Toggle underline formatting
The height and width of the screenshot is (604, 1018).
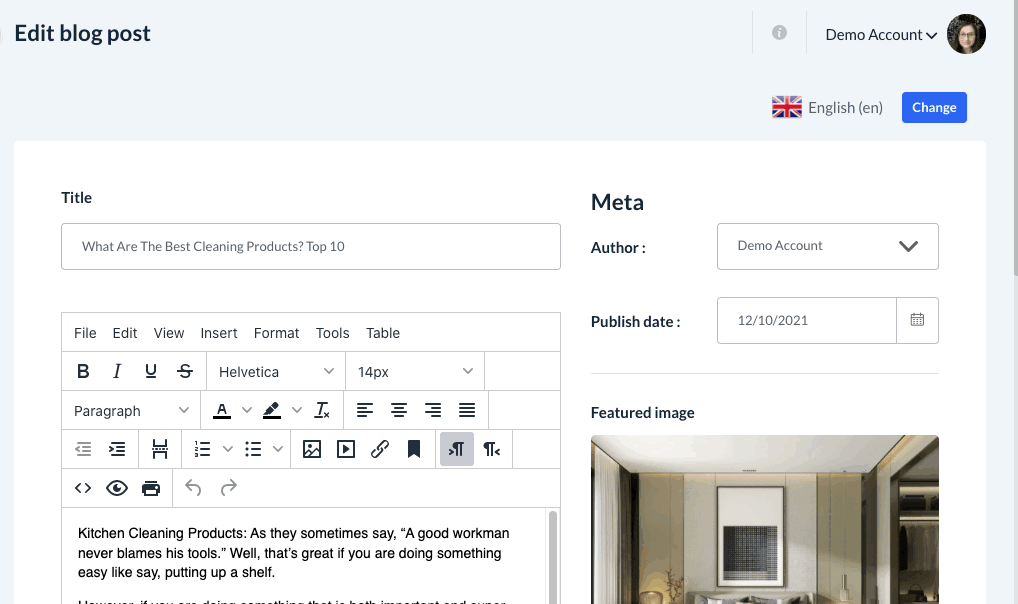(151, 371)
